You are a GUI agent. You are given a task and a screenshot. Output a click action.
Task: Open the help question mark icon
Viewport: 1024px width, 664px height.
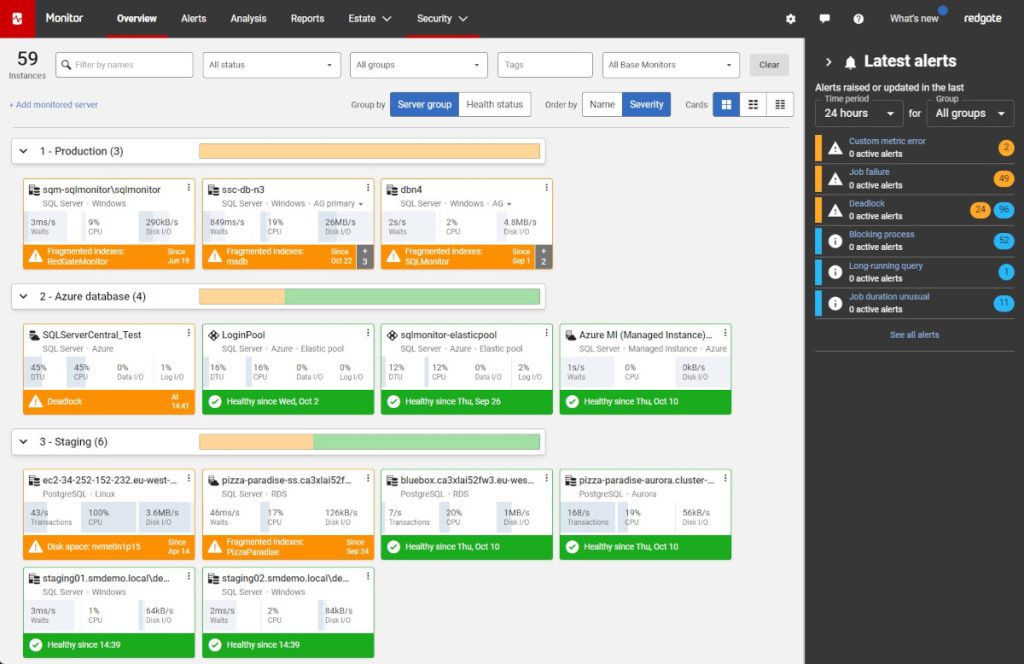858,18
